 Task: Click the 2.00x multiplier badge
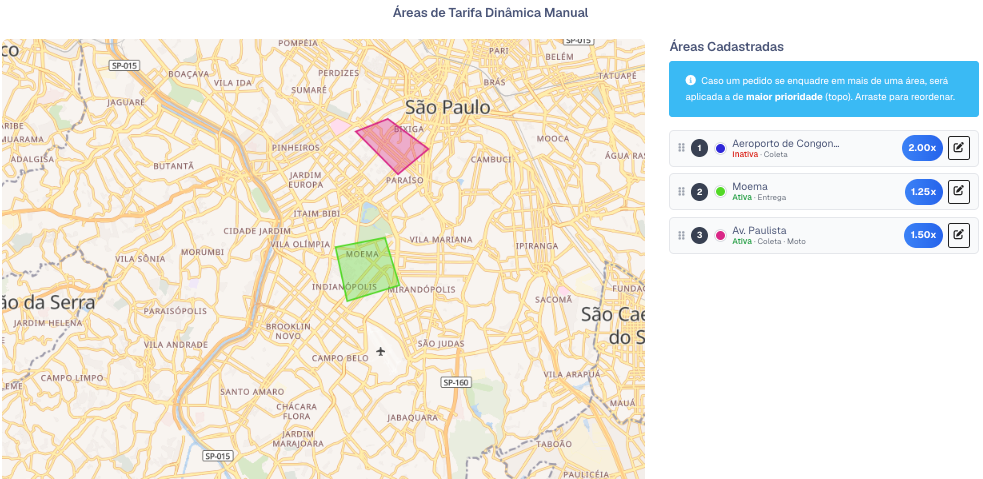(x=922, y=148)
